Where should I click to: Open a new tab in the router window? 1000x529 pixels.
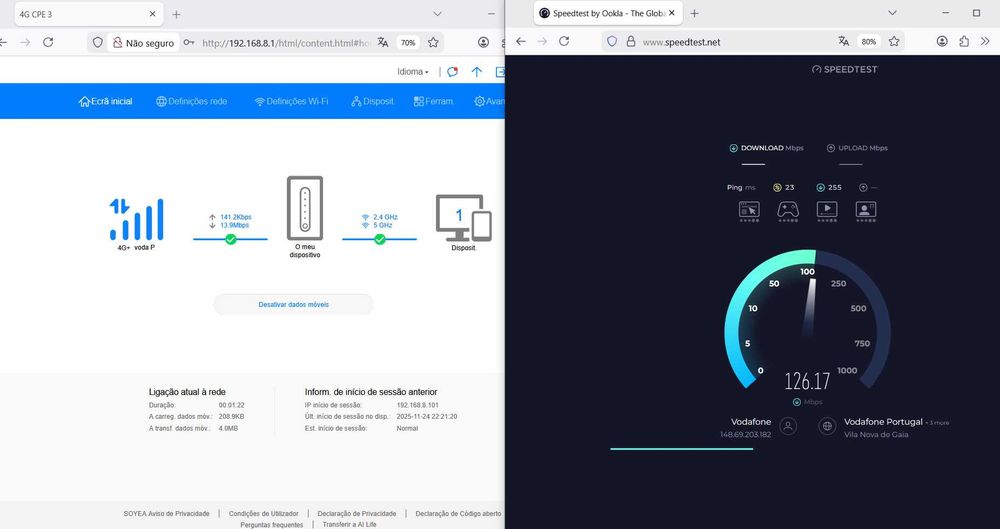click(x=176, y=14)
